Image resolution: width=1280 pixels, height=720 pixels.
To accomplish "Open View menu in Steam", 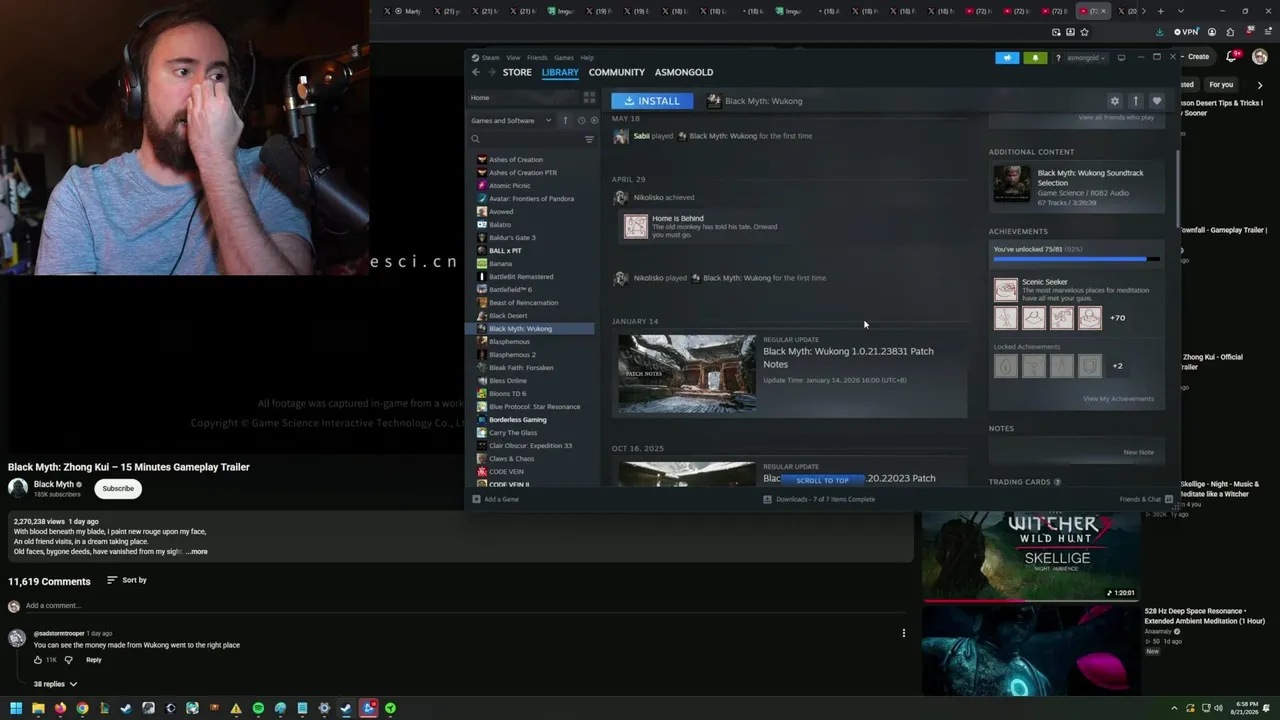I will coord(513,58).
